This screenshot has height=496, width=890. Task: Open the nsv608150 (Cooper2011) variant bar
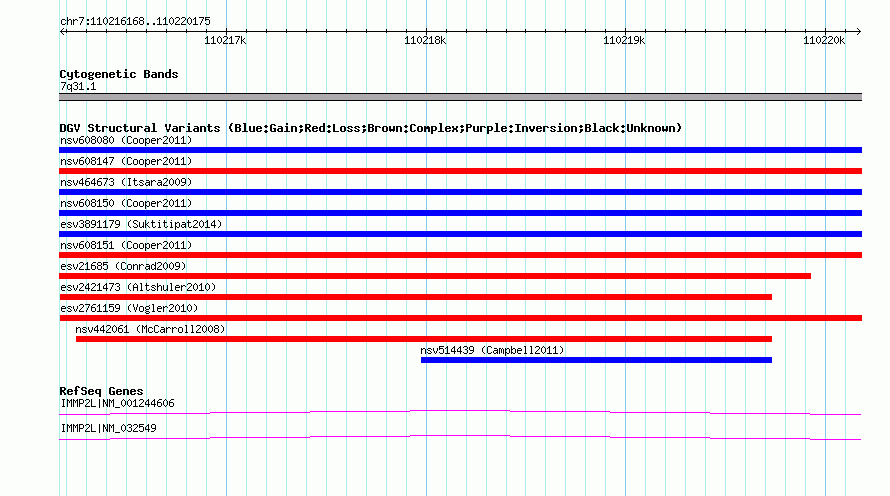click(x=460, y=213)
